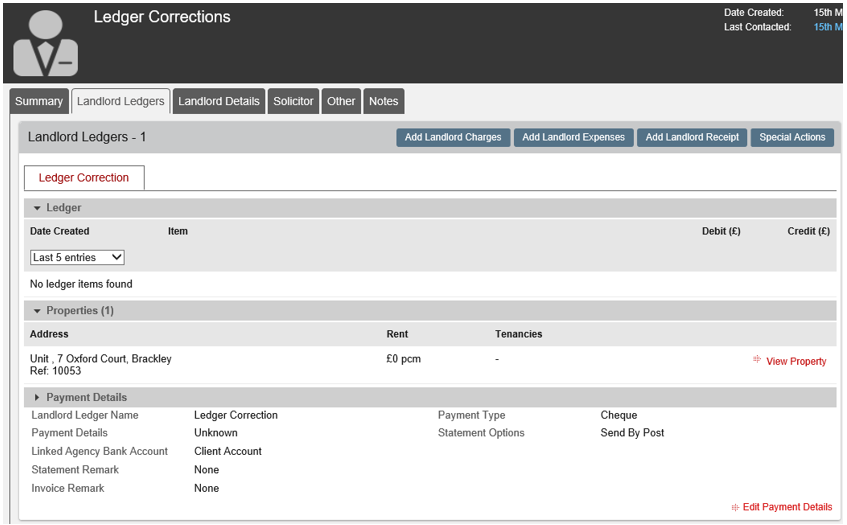Viewport: 847px width, 525px height.
Task: Click the Rent column header
Action: point(397,334)
